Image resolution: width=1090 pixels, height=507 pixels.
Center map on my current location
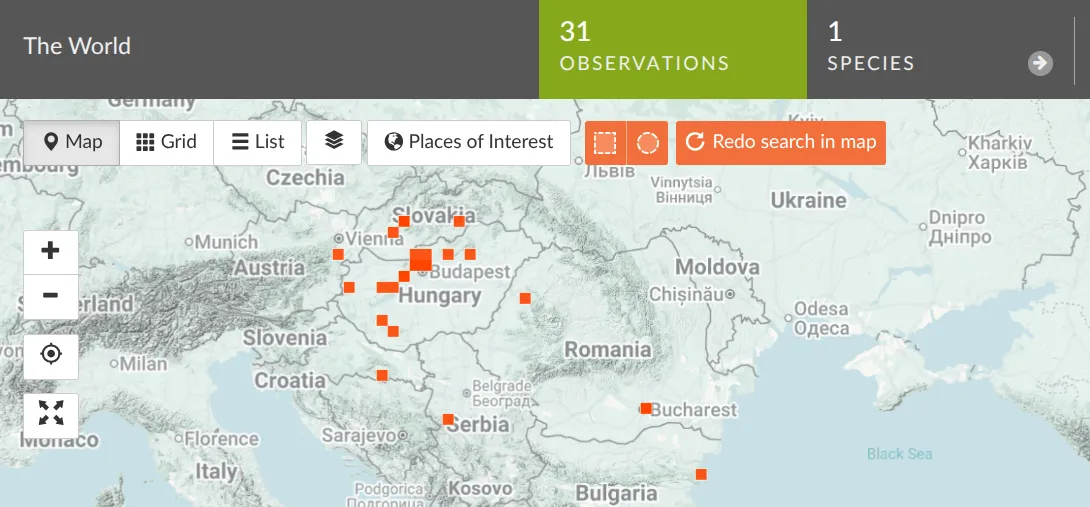50,355
